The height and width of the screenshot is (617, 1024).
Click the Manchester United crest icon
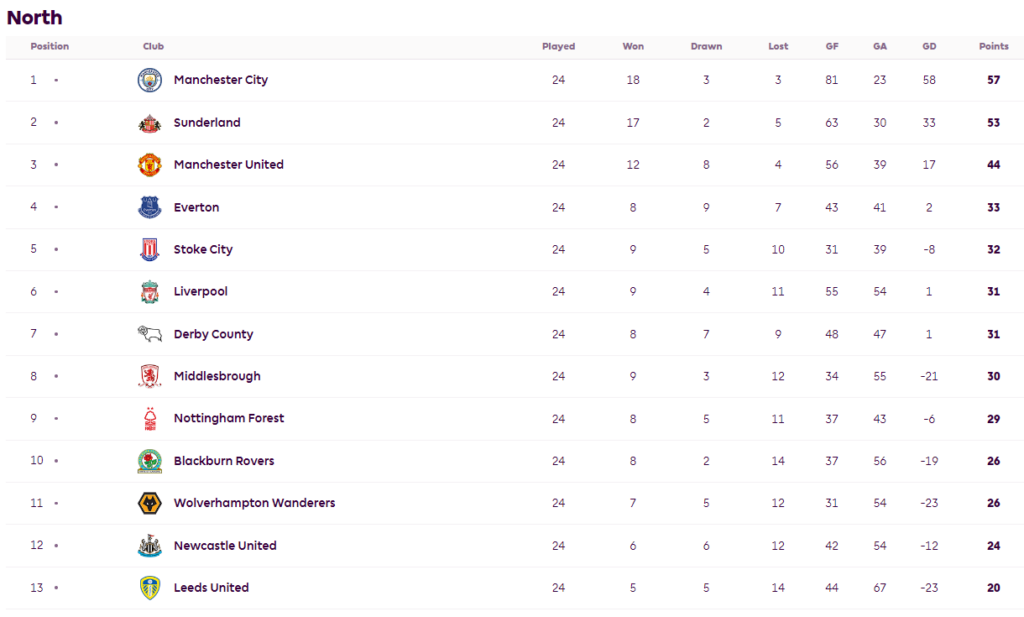pos(149,165)
